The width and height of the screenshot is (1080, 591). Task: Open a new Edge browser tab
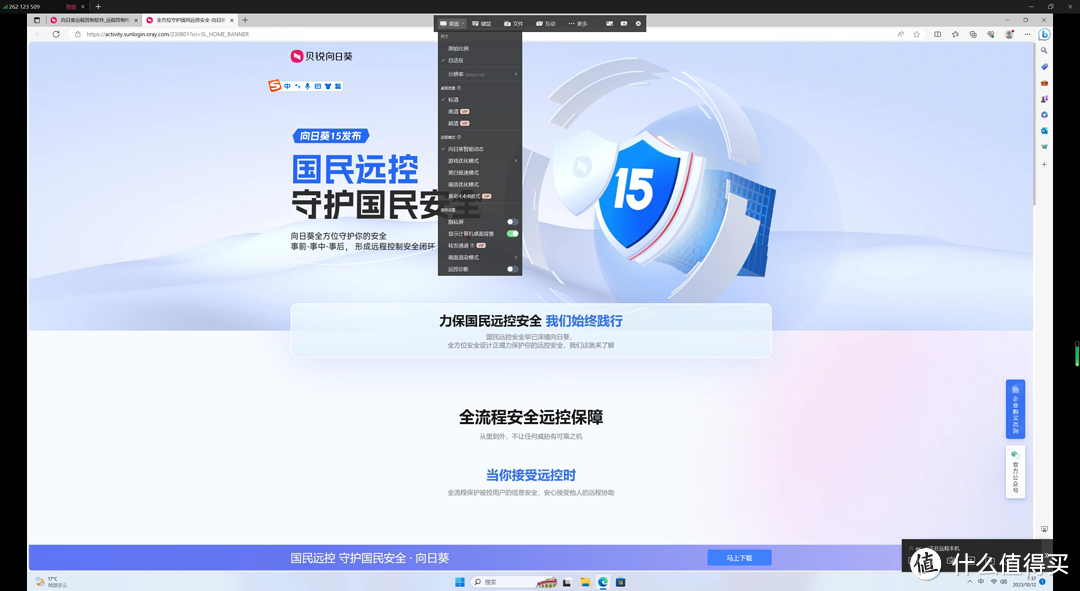[x=245, y=20]
